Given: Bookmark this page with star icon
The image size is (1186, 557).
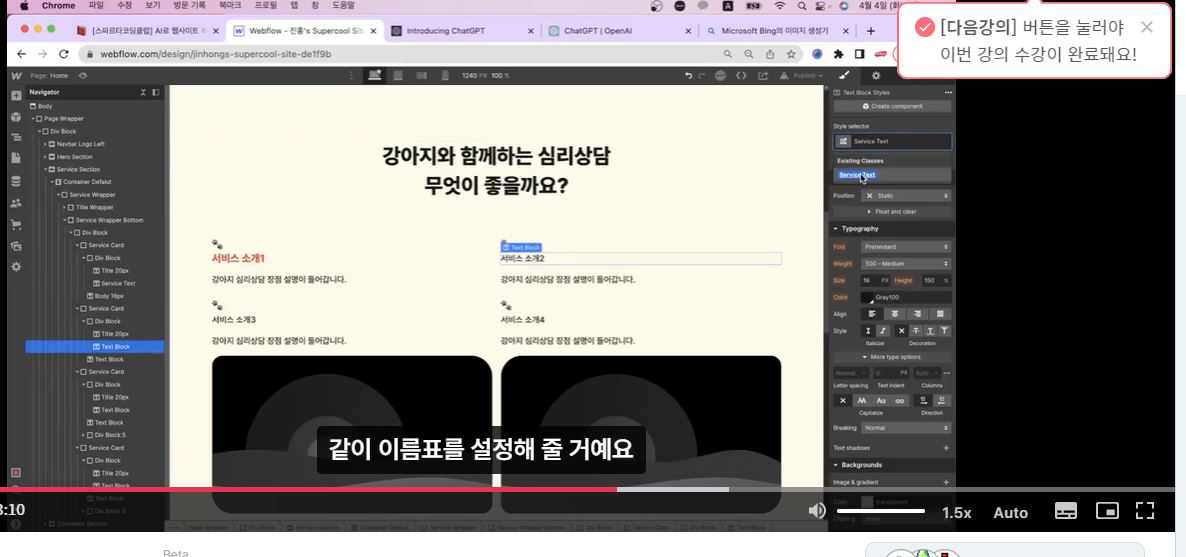Looking at the screenshot, I should tap(790, 54).
